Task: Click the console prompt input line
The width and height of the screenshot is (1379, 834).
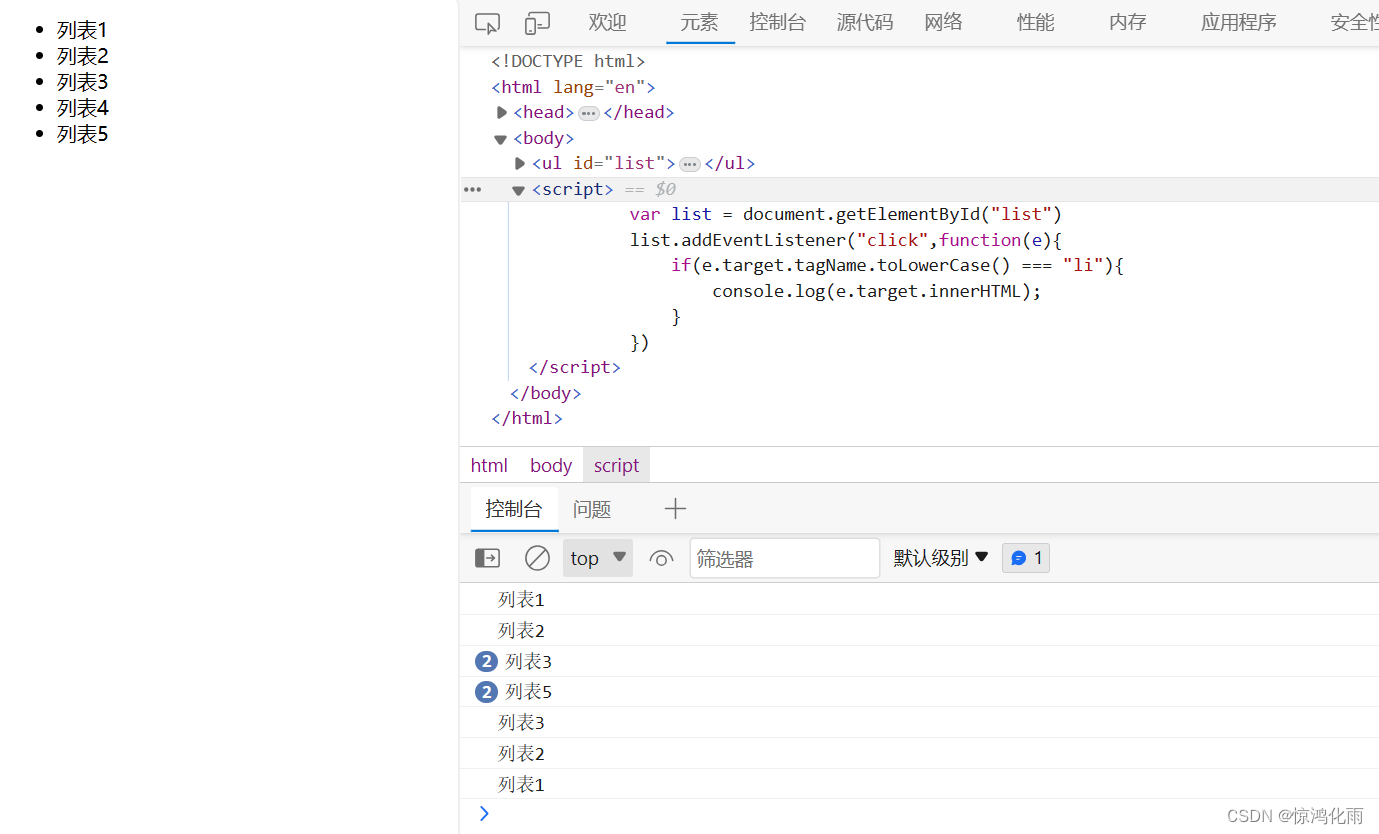Action: pos(920,814)
